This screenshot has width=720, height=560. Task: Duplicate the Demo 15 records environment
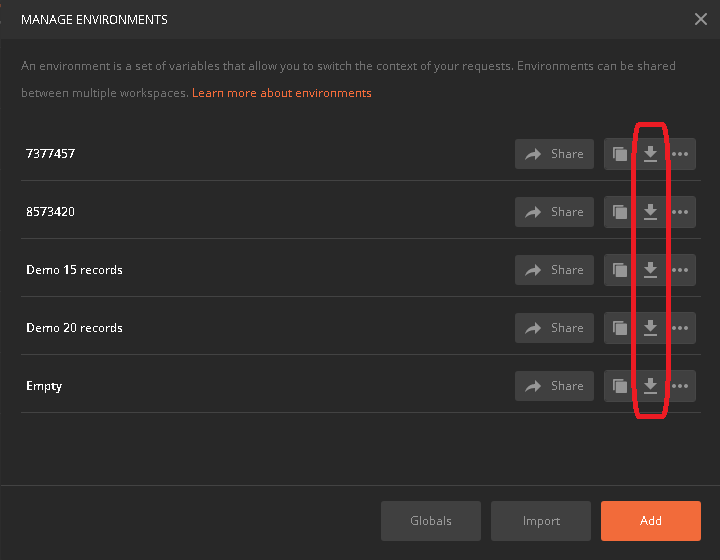[620, 270]
